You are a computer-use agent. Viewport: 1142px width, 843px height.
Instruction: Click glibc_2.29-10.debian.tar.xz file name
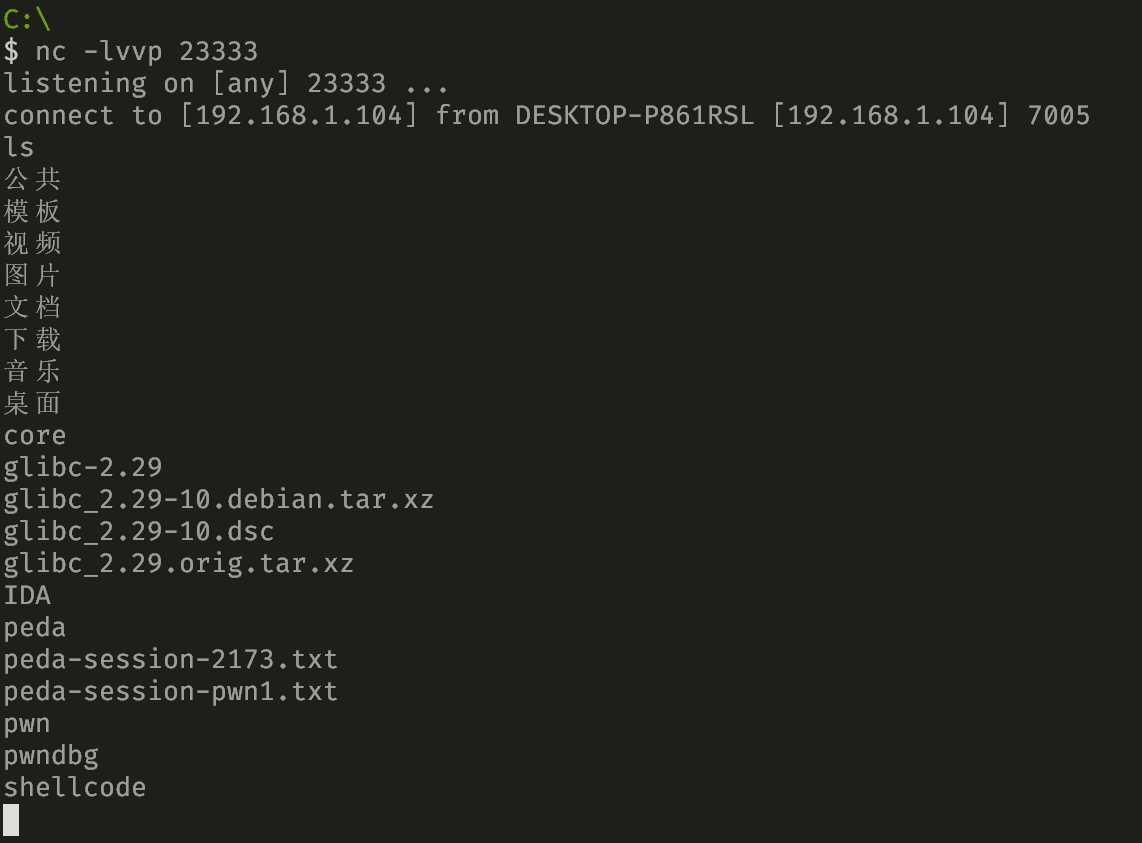pos(218,500)
